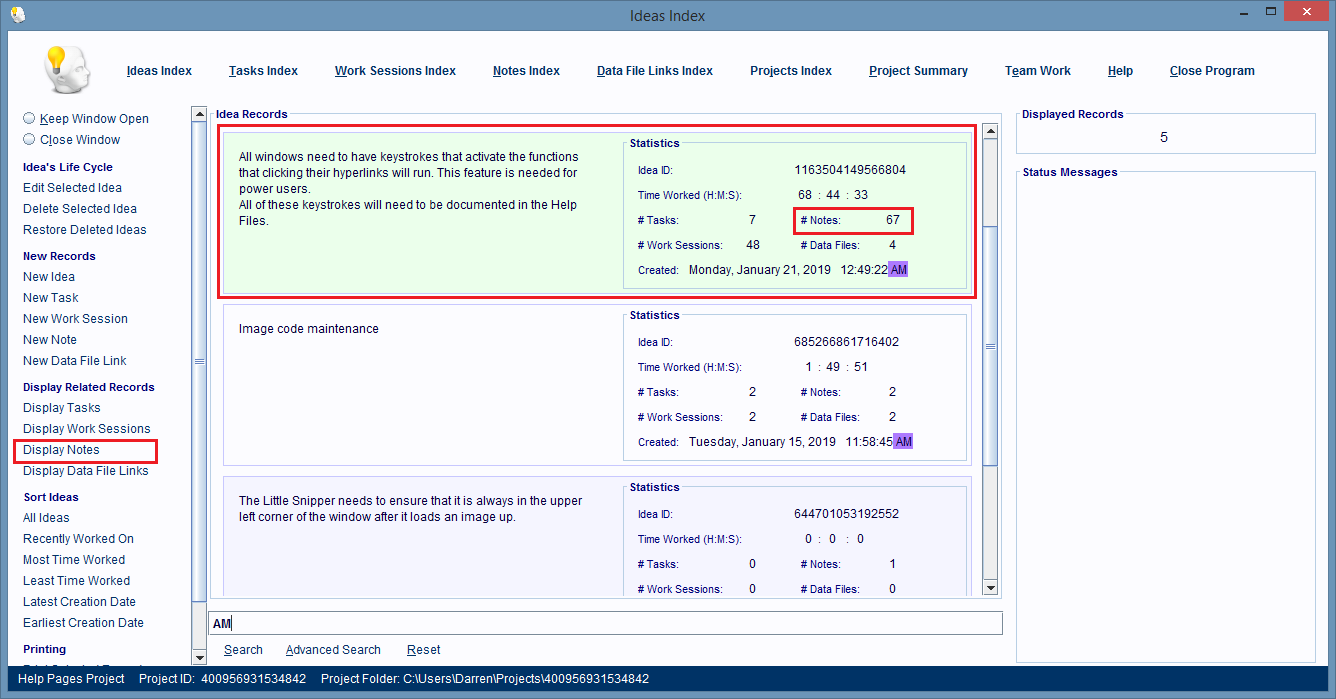1336x699 pixels.
Task: Create a New Task
Action: click(51, 298)
